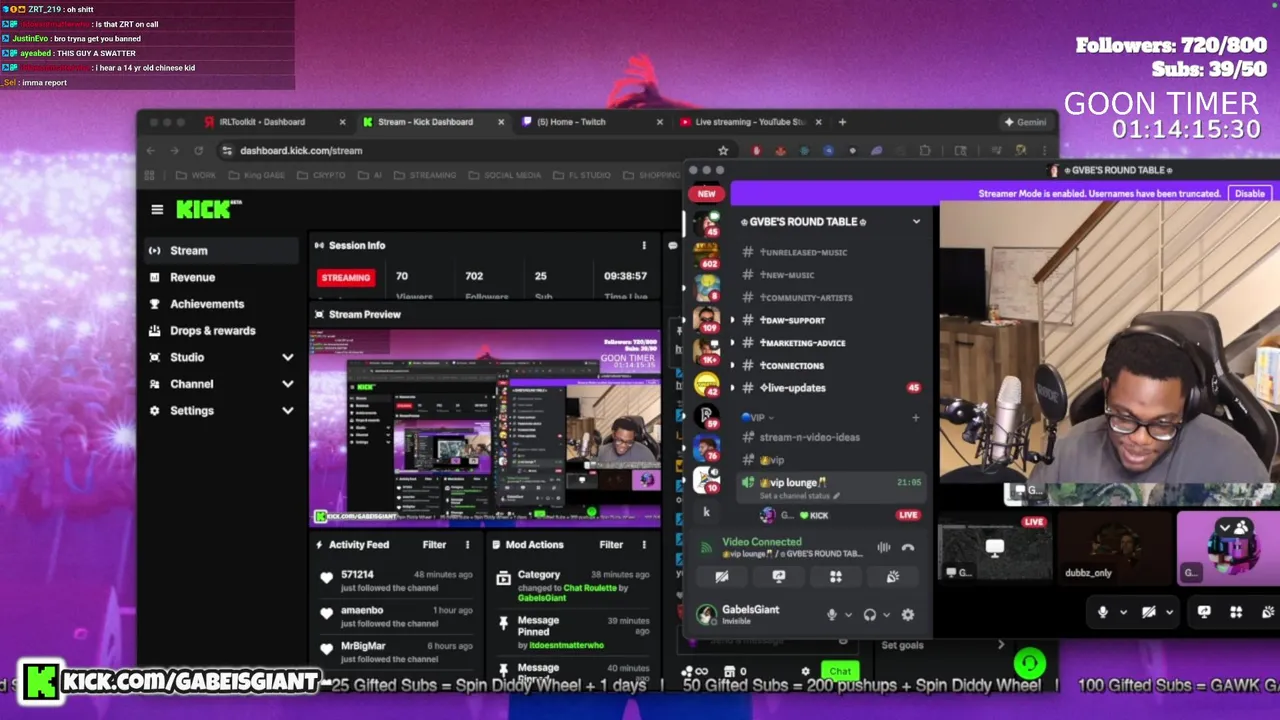Click browser back arrow
The height and width of the screenshot is (720, 1280).
click(x=150, y=151)
